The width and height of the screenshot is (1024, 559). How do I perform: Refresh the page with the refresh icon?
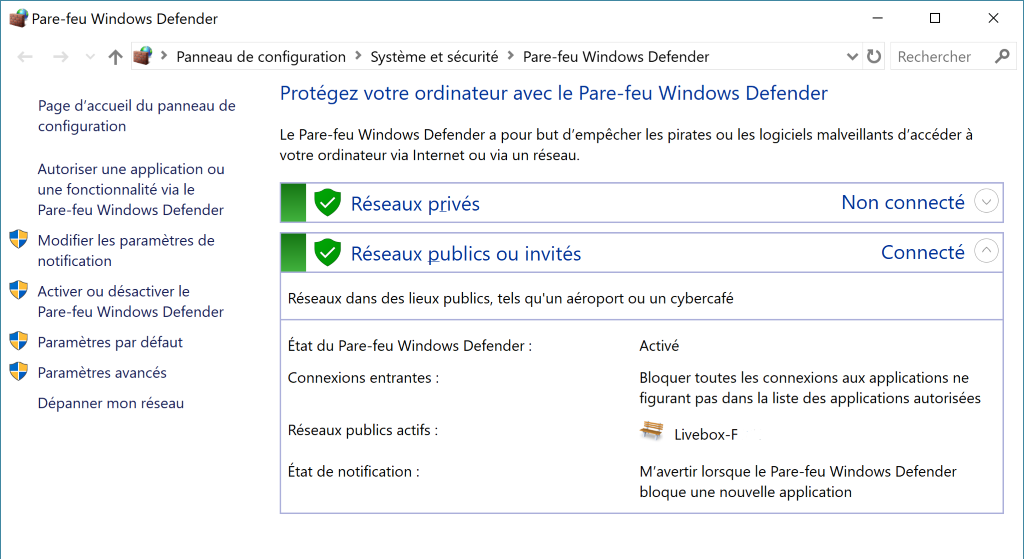874,57
